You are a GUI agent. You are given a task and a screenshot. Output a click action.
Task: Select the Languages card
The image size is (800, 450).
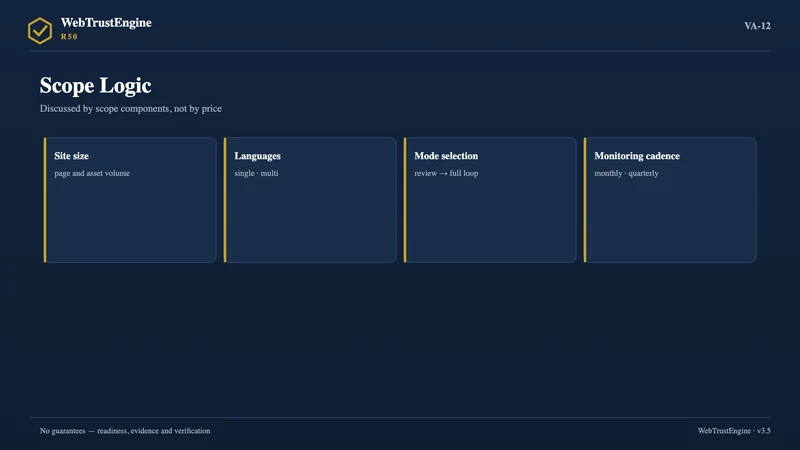point(310,200)
